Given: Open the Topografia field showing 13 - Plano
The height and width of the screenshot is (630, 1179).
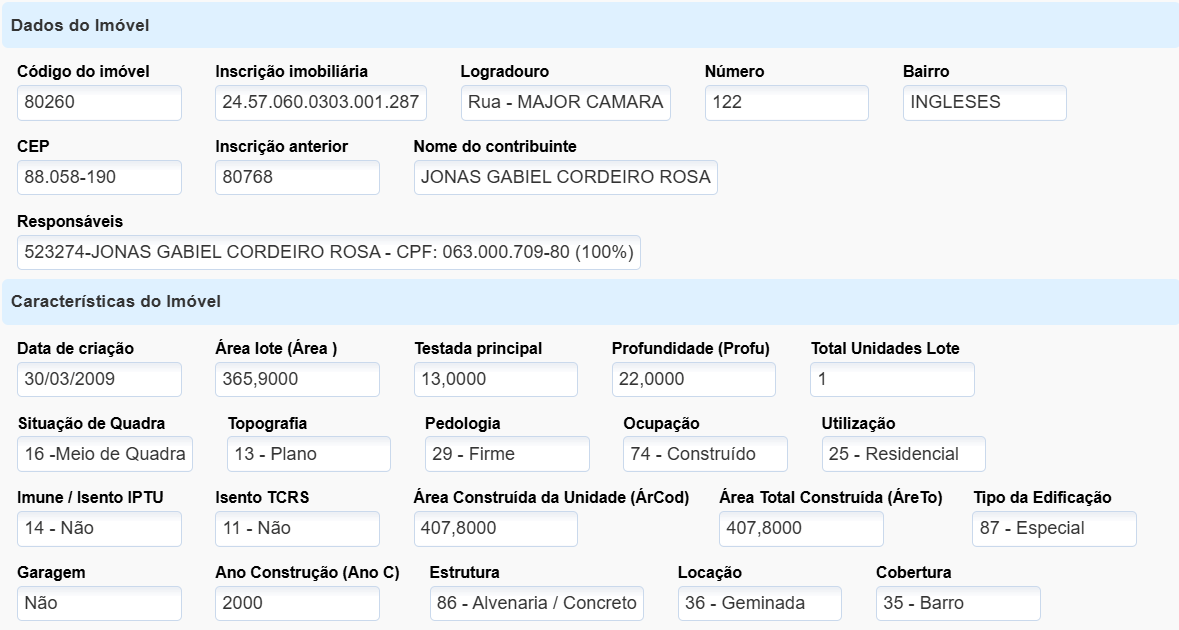Looking at the screenshot, I should (308, 454).
